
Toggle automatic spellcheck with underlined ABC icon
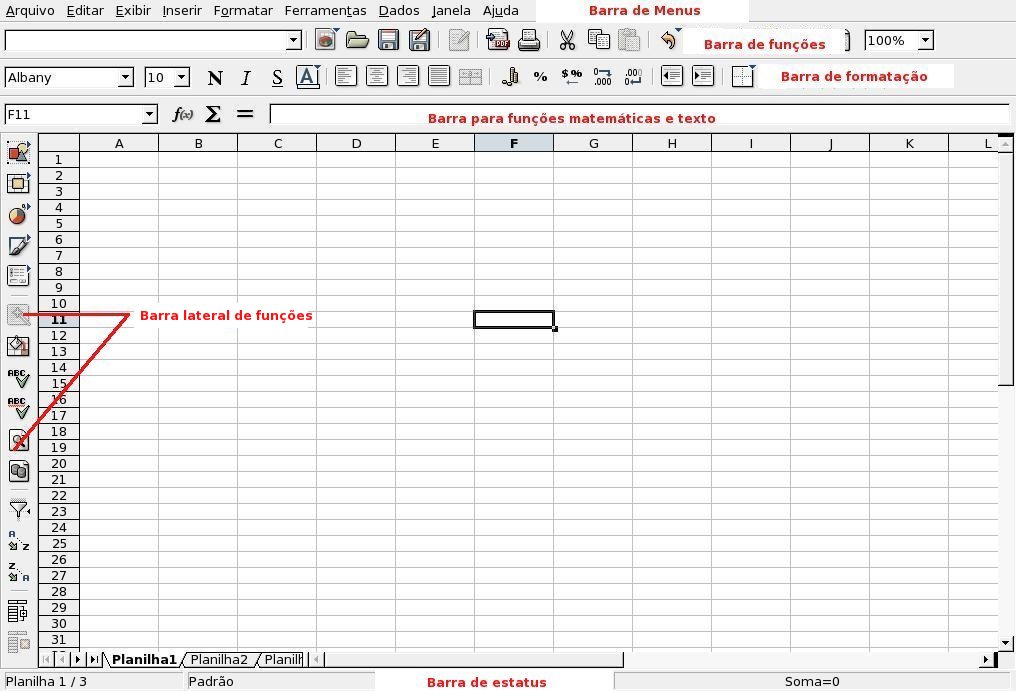[19, 408]
